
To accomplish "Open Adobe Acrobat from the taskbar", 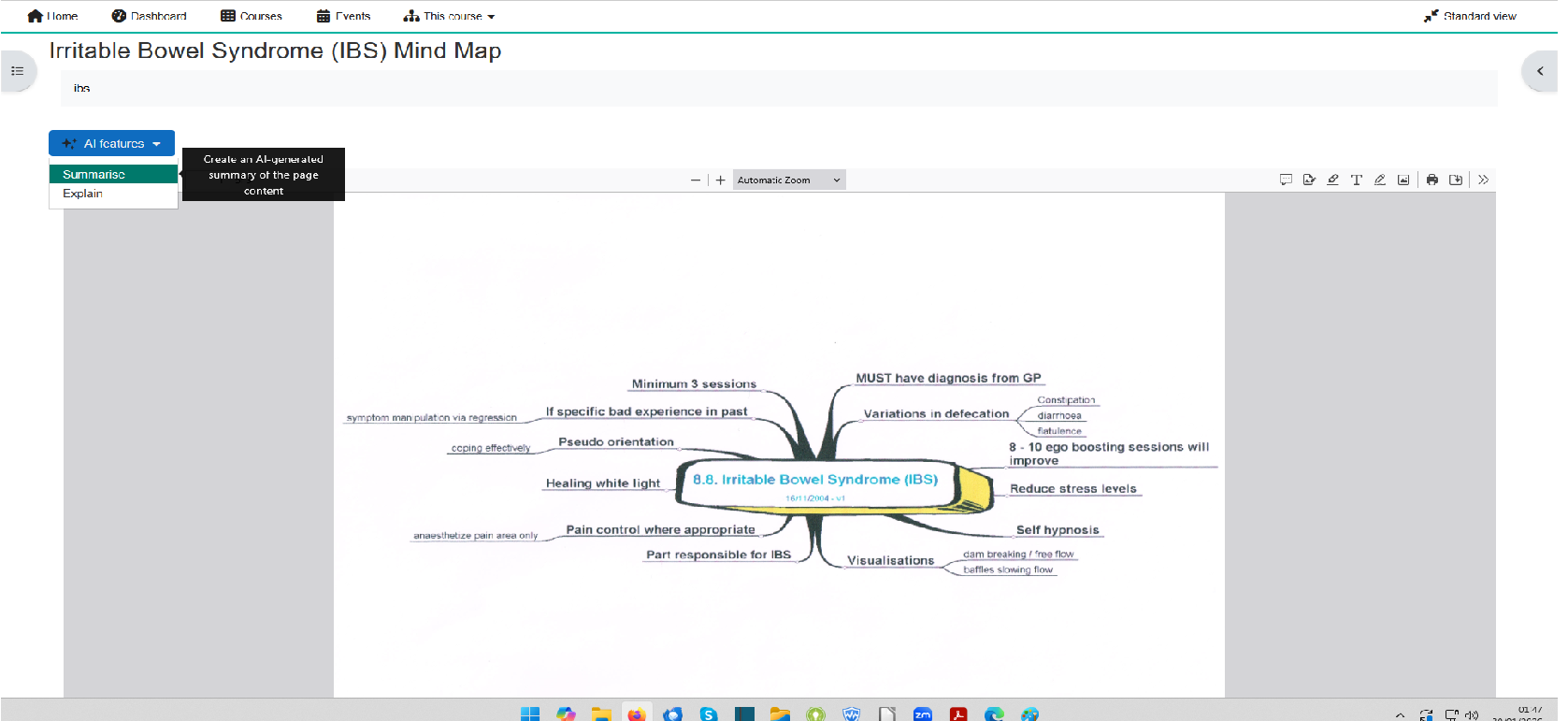I will 958,714.
